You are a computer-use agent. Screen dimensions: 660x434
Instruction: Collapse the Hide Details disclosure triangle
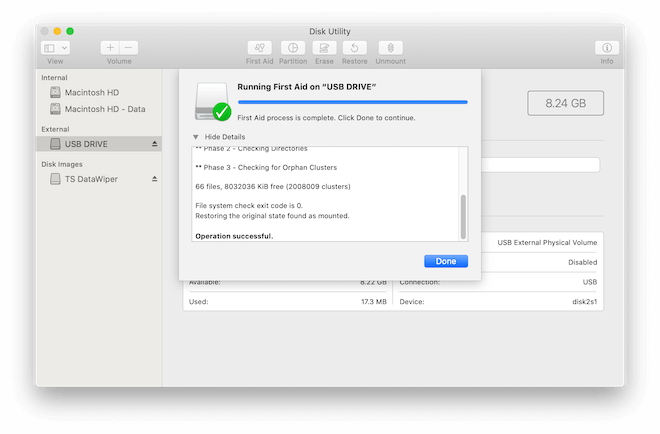pyautogui.click(x=196, y=137)
